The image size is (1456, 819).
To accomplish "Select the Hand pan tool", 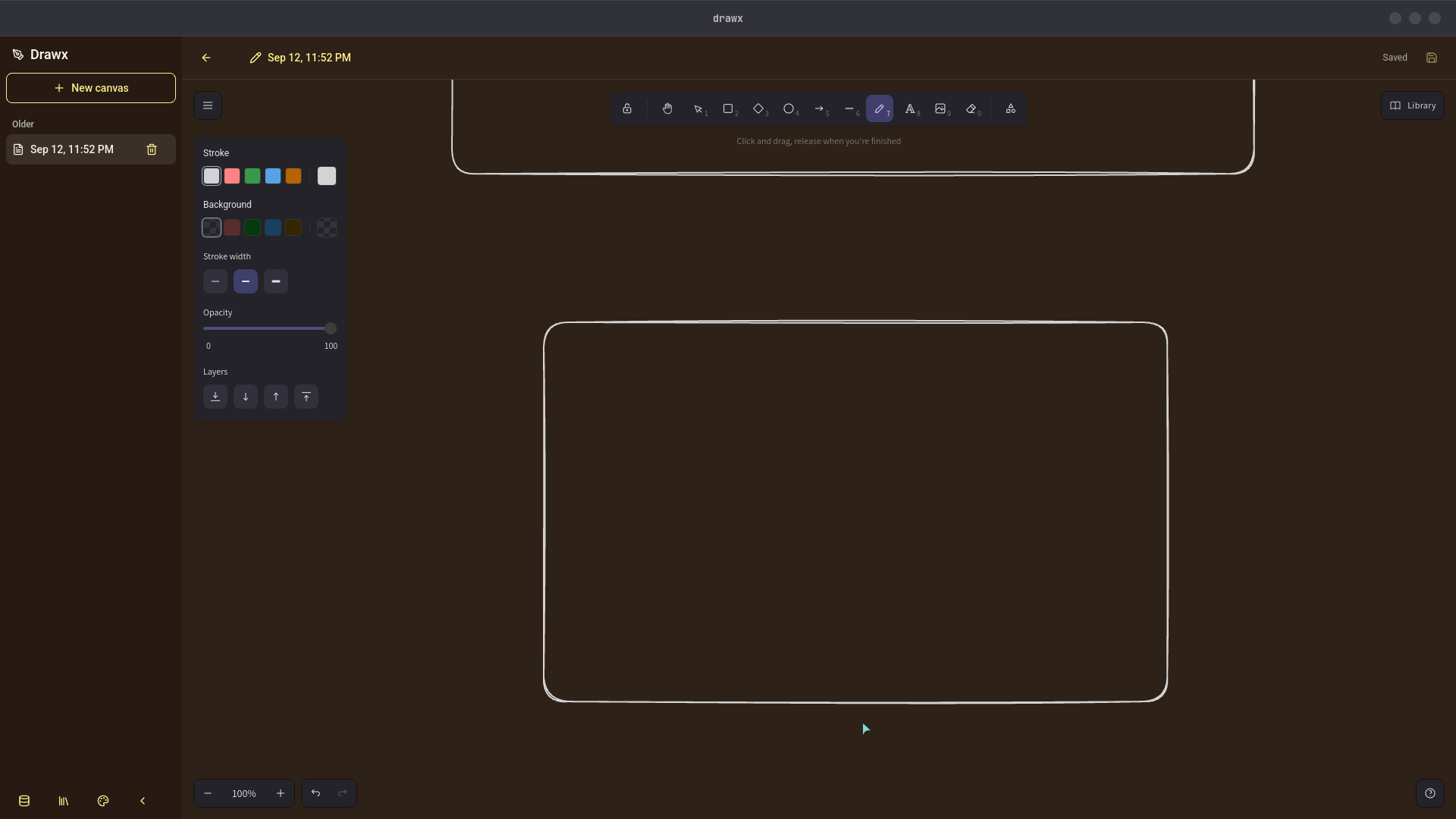I will [x=667, y=108].
